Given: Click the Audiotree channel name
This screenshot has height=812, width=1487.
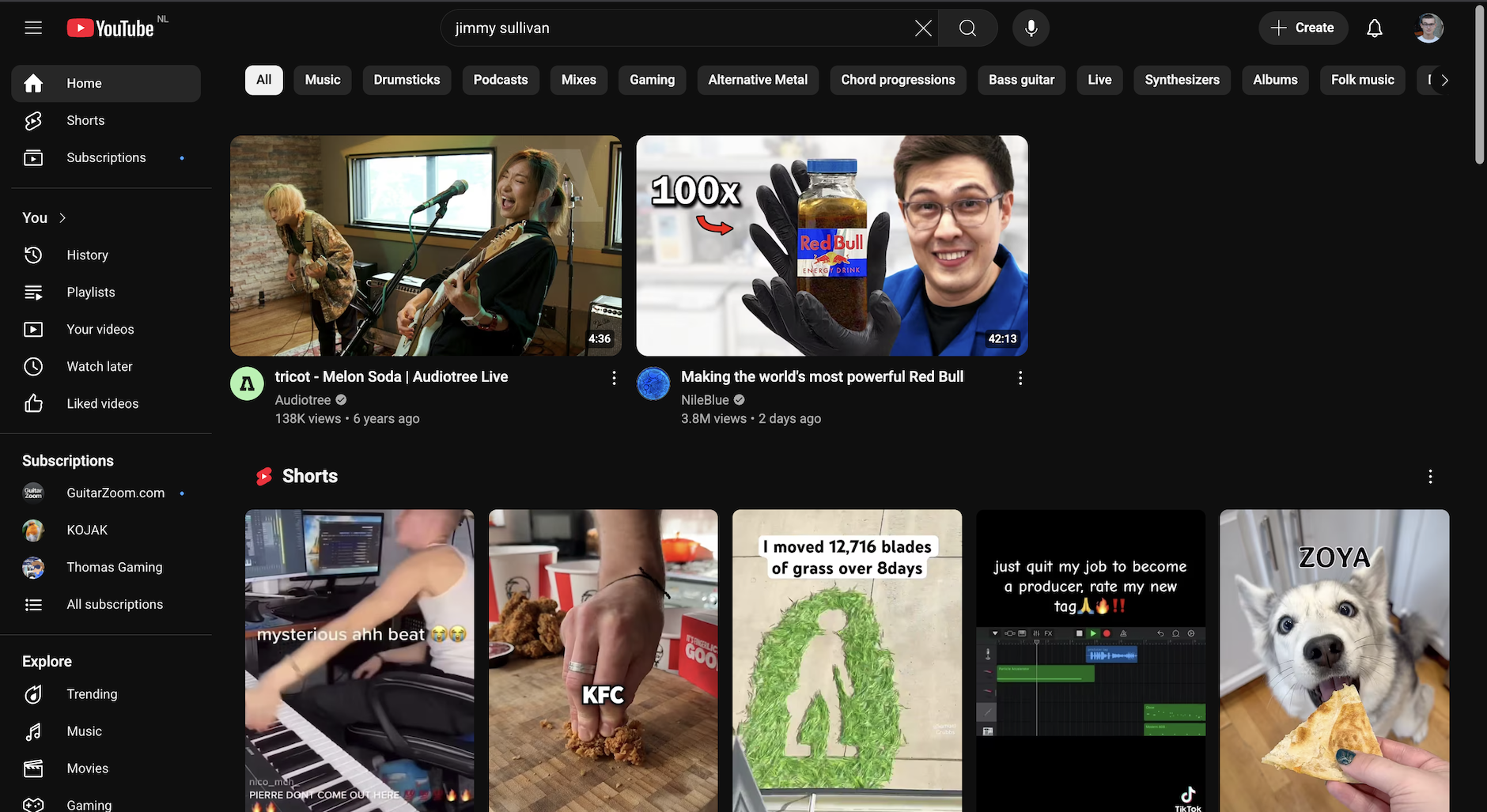Looking at the screenshot, I should point(303,400).
